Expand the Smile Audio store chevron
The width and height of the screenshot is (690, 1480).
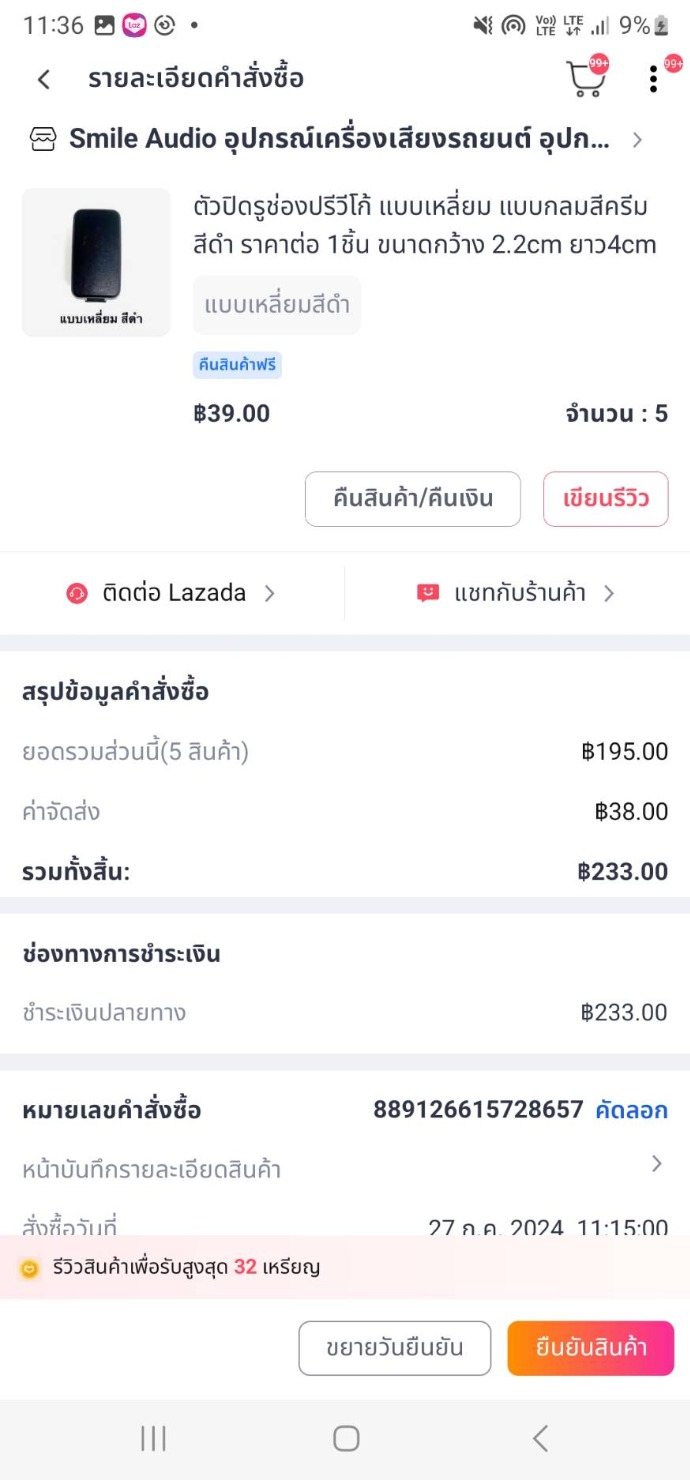coord(637,140)
